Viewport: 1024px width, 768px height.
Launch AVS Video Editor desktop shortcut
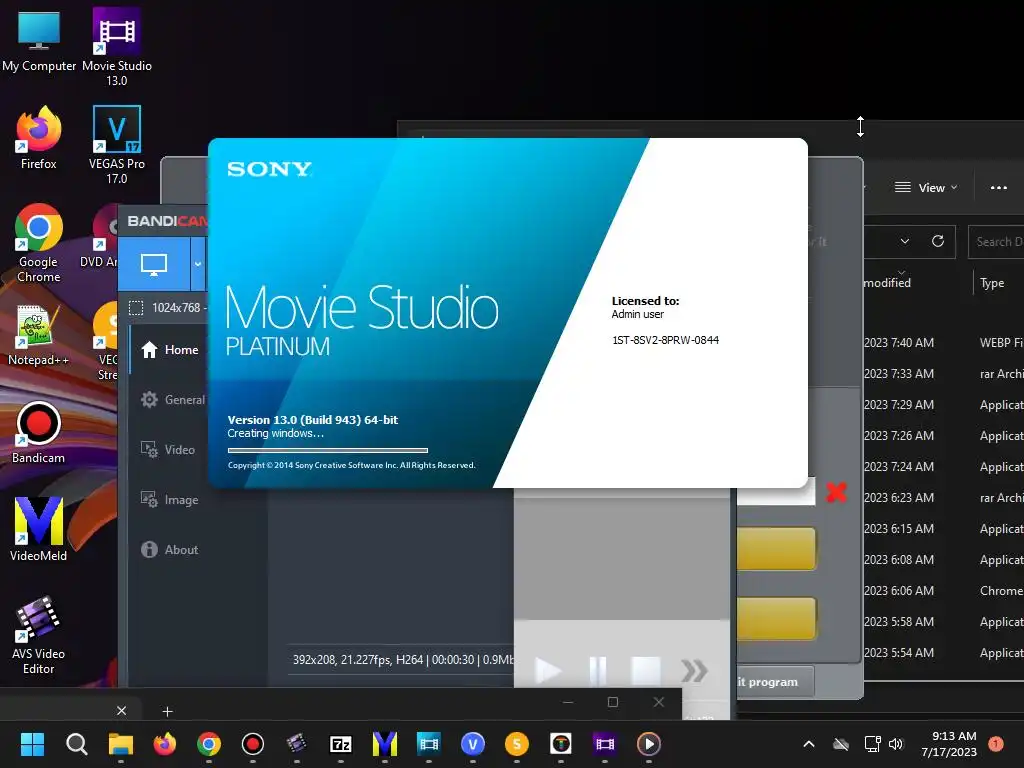coord(38,635)
